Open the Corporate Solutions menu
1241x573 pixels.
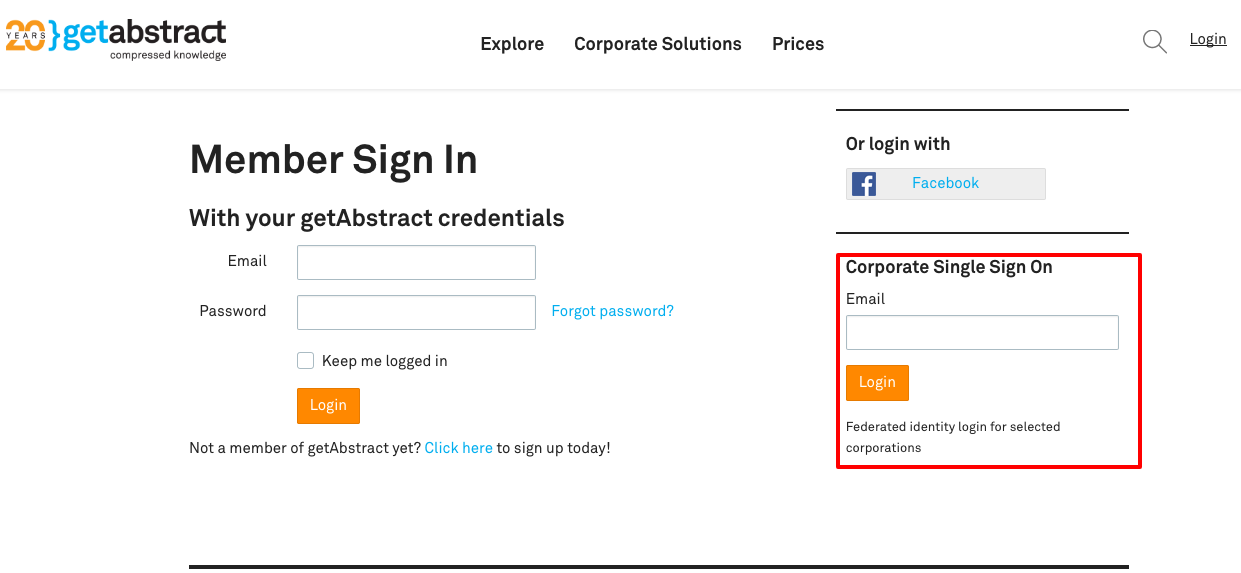657,44
